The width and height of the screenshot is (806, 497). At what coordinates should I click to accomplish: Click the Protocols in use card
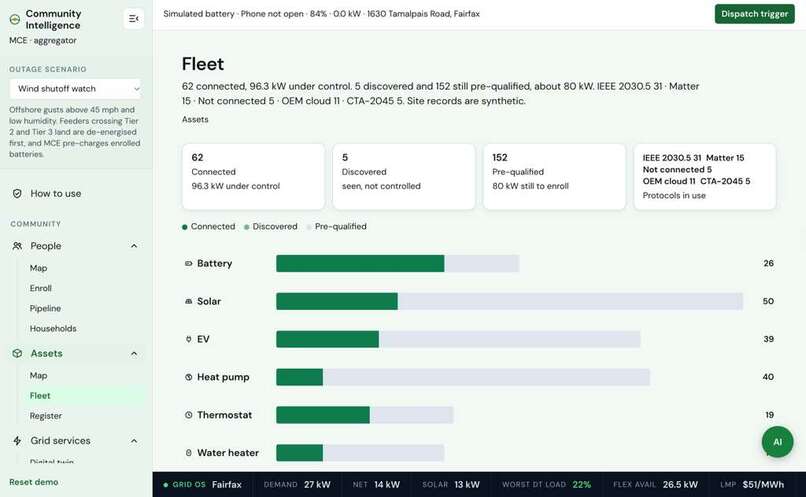[x=705, y=177]
